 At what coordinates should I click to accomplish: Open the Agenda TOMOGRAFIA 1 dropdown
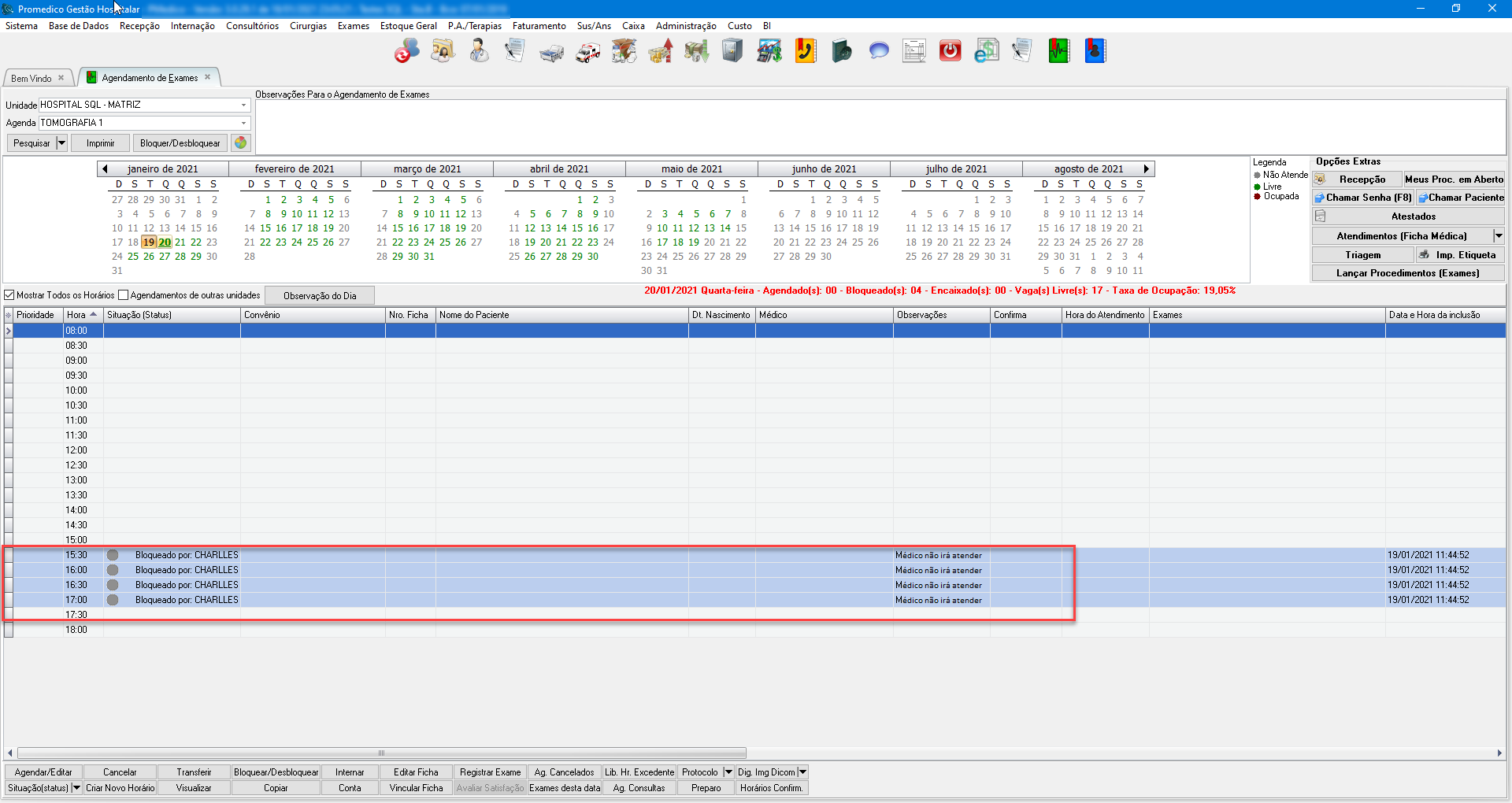tap(243, 123)
